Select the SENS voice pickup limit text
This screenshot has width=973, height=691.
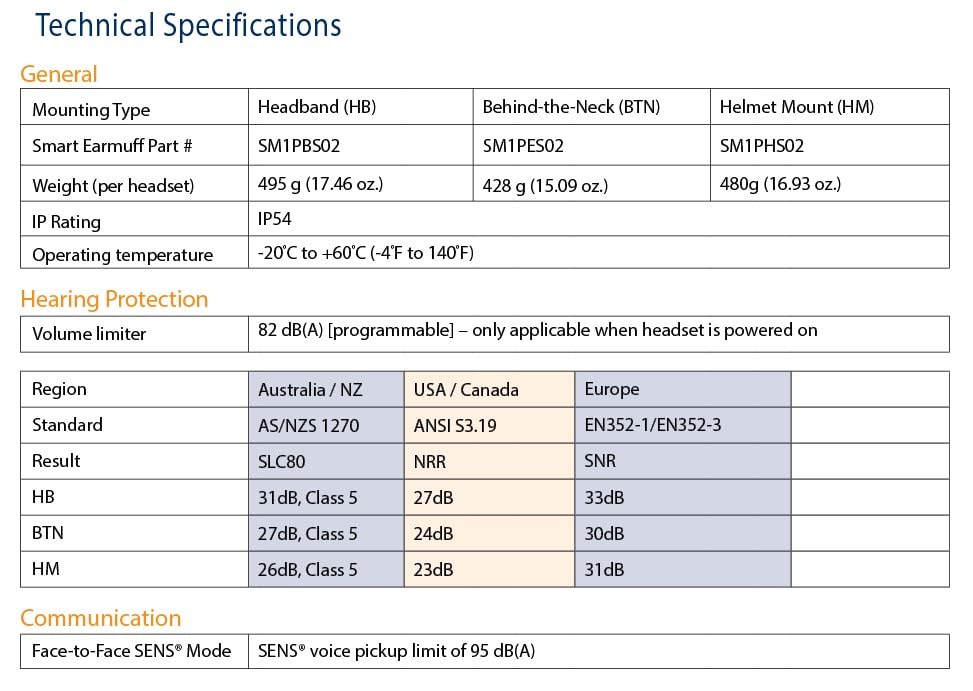(397, 651)
